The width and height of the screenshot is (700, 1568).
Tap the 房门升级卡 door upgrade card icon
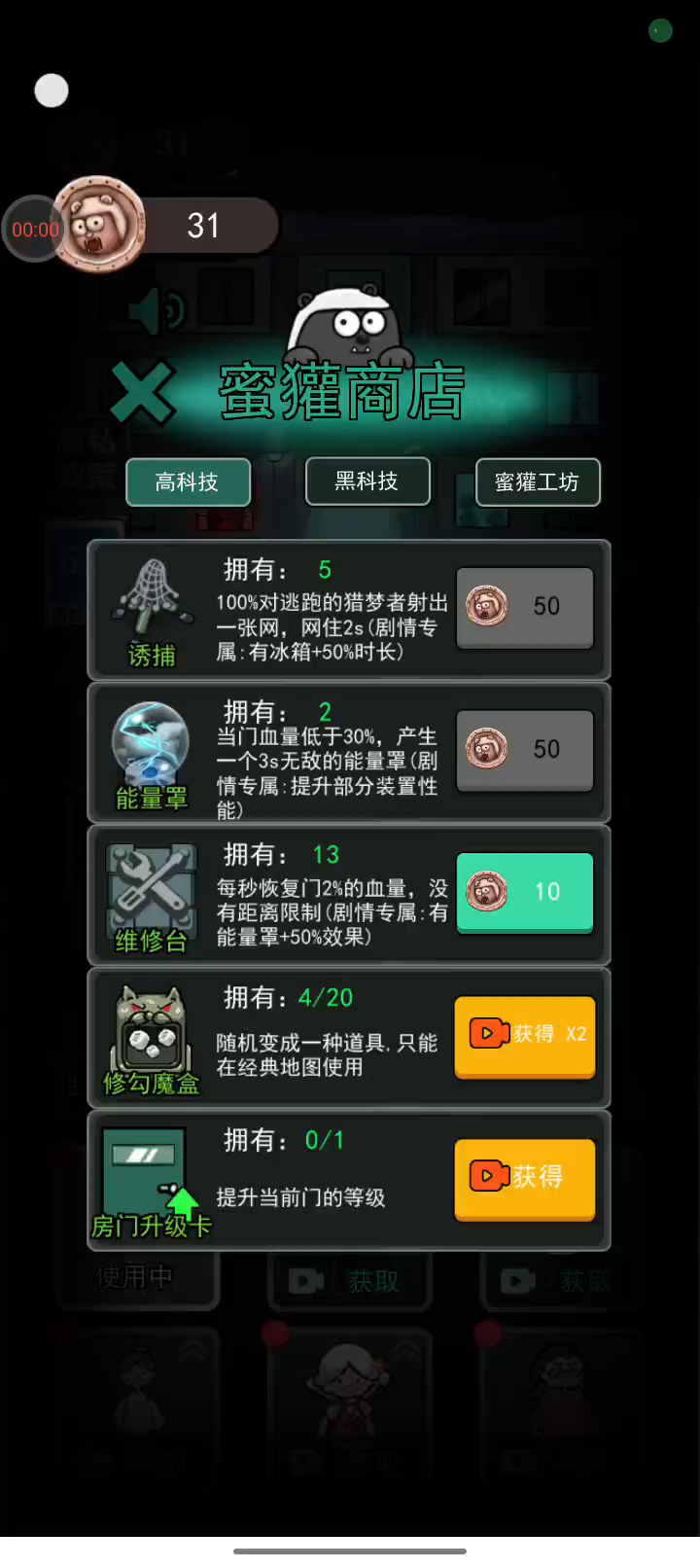pos(151,1183)
